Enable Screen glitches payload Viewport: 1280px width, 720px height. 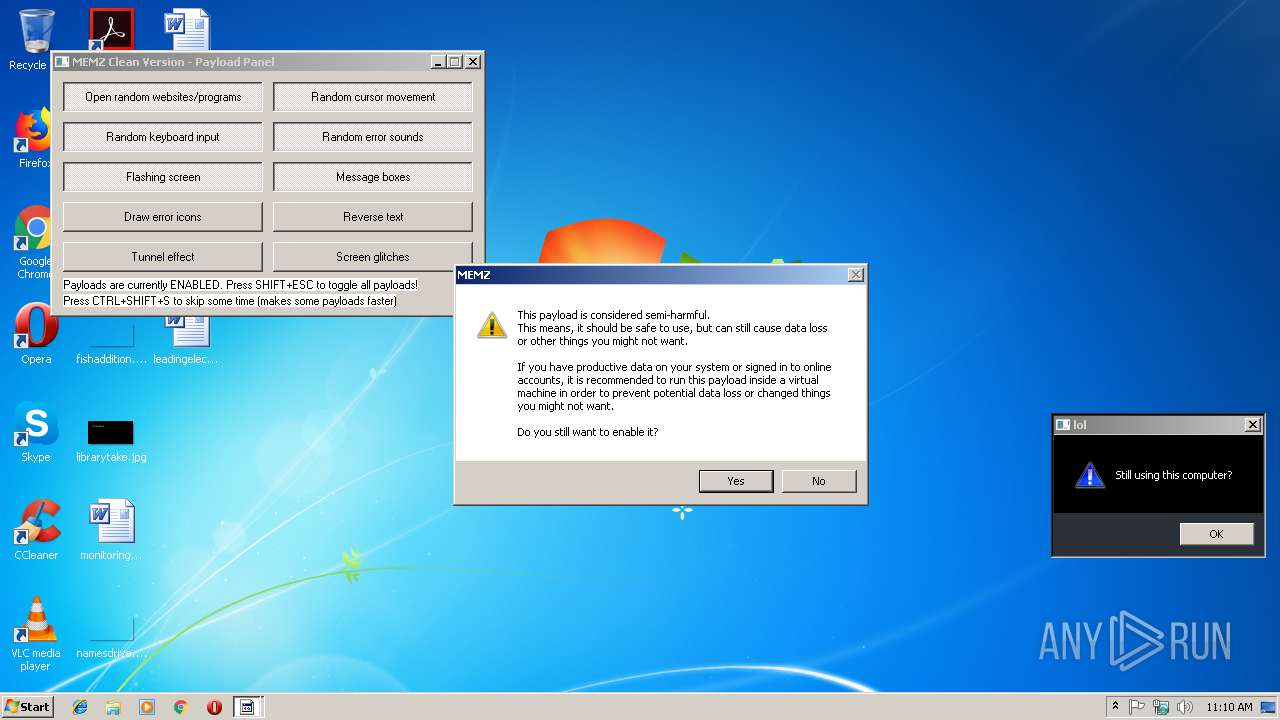373,257
